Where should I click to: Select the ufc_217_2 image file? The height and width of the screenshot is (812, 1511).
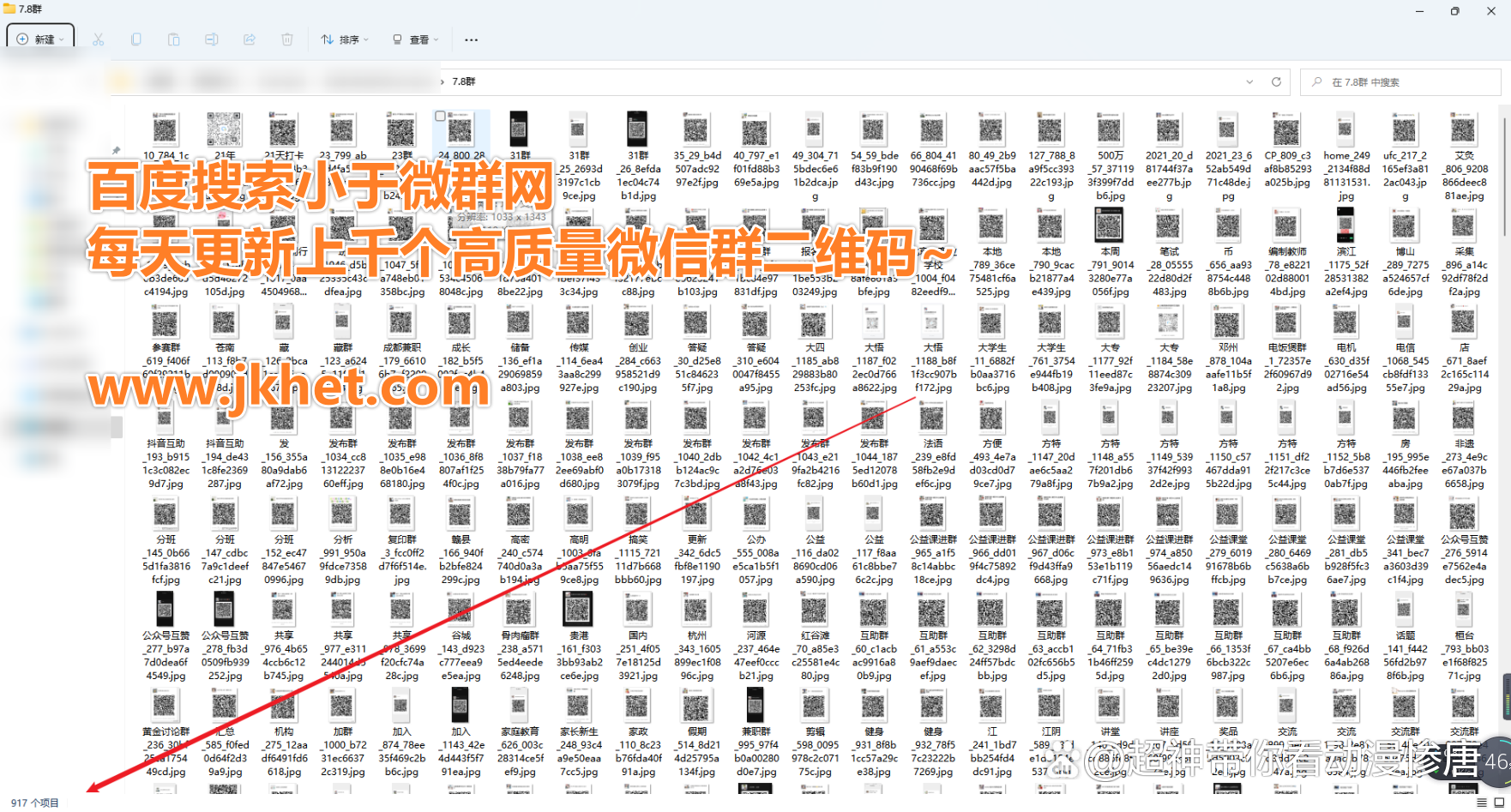click(x=1405, y=154)
